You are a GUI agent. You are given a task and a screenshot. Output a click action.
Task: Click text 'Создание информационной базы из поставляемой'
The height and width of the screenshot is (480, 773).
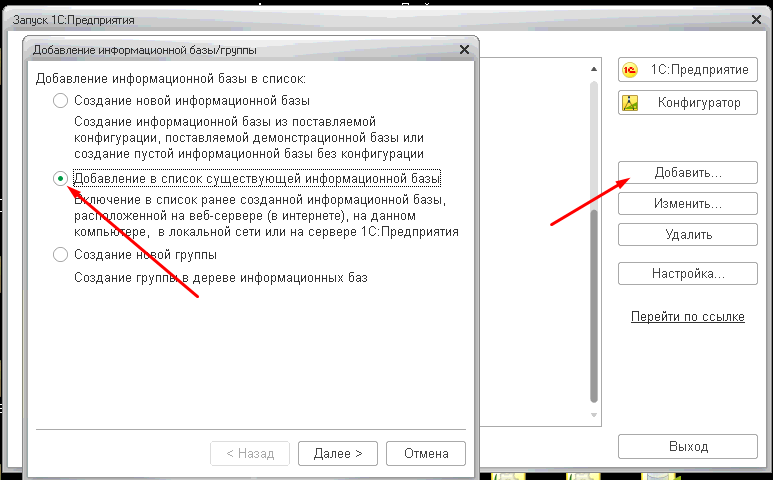(225, 121)
